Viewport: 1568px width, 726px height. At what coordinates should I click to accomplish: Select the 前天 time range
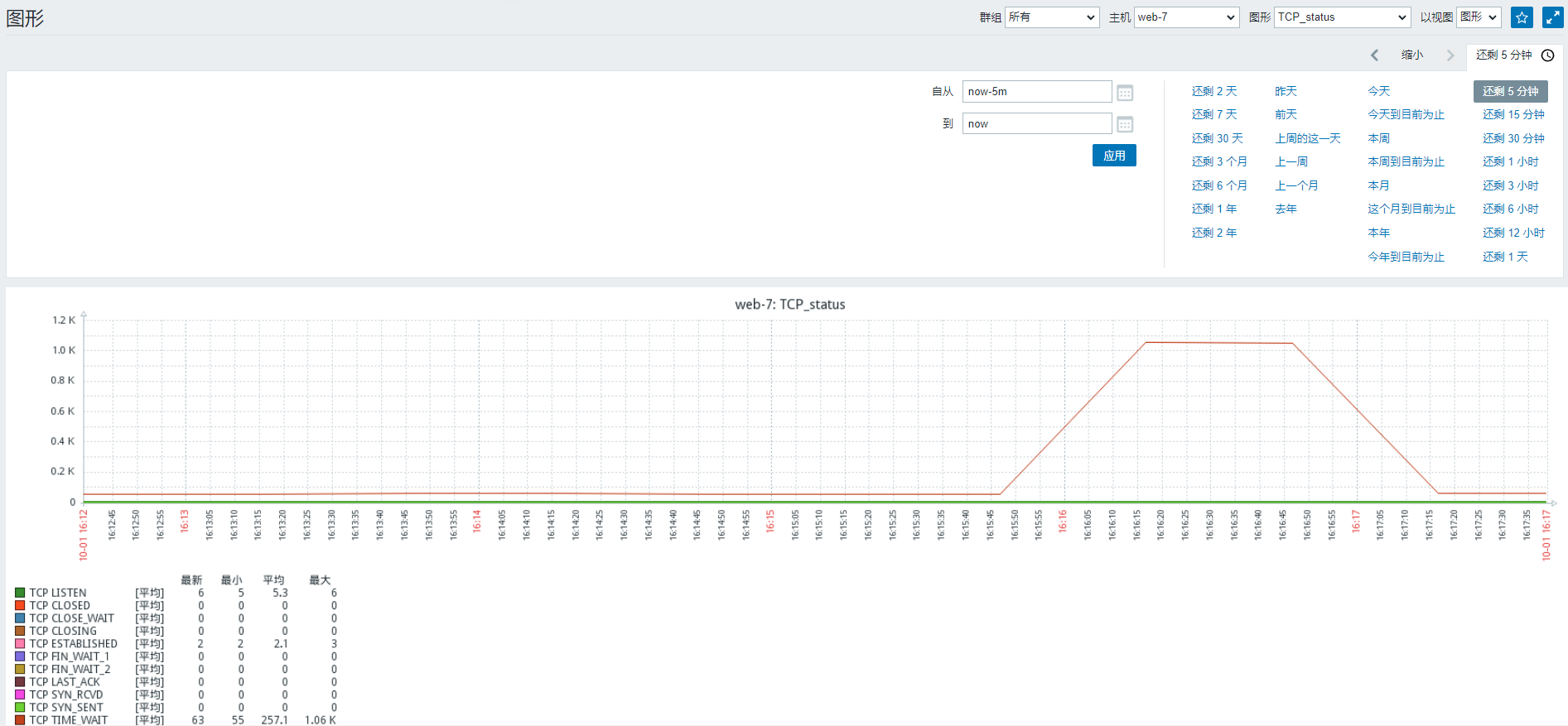tap(1286, 114)
